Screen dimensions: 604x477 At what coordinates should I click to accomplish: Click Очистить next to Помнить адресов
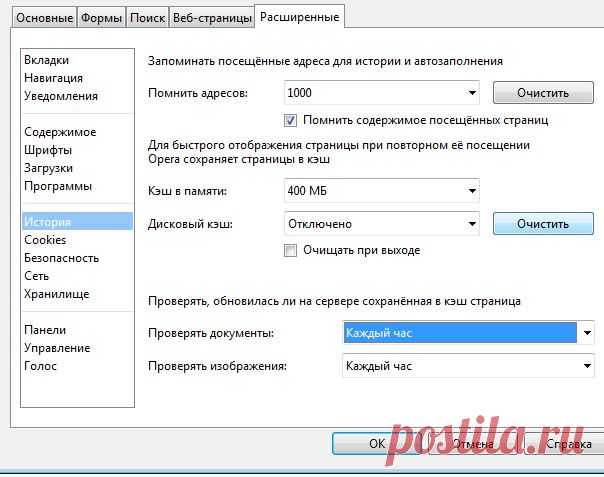coord(542,93)
